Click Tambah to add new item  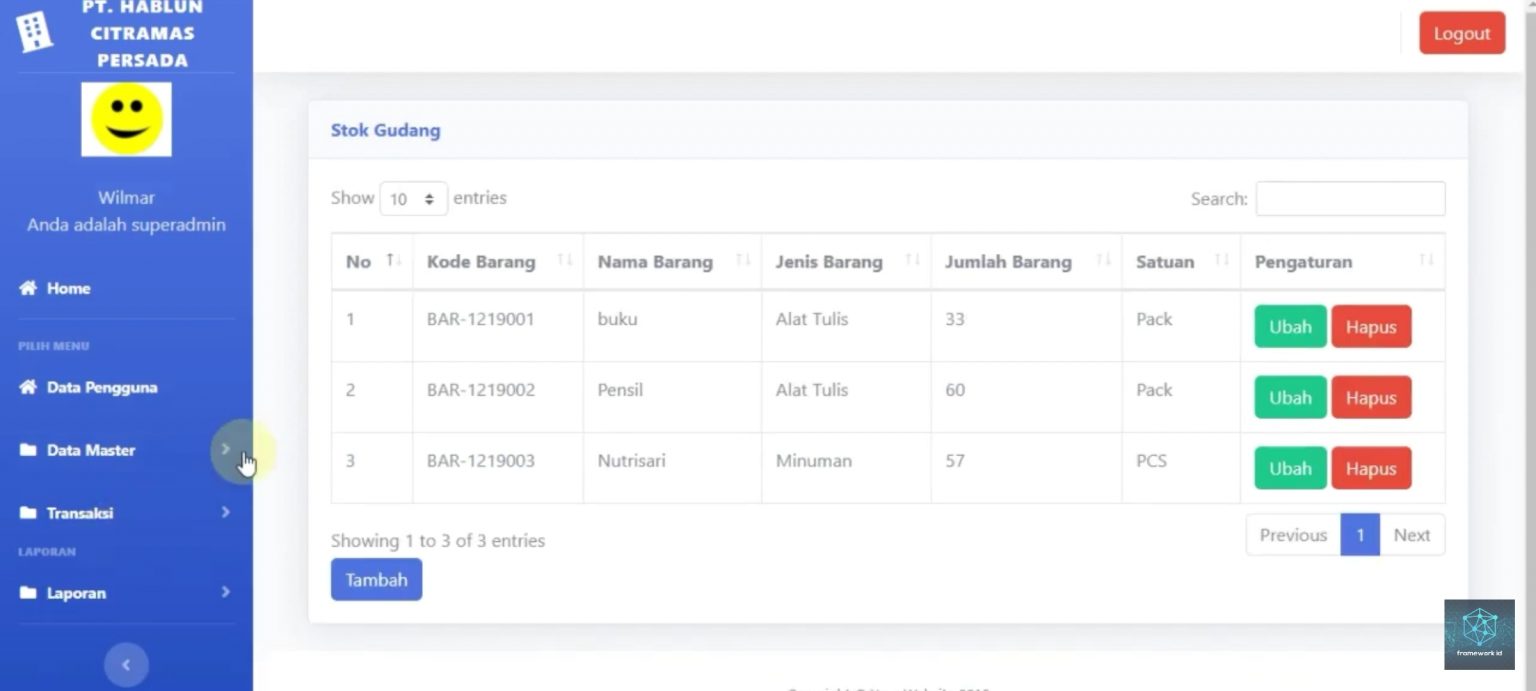pos(376,580)
